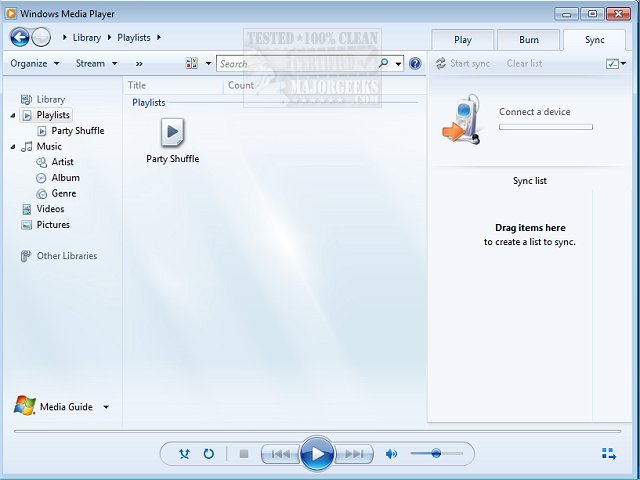Click the Stop playback button
The image size is (640, 480).
244,453
